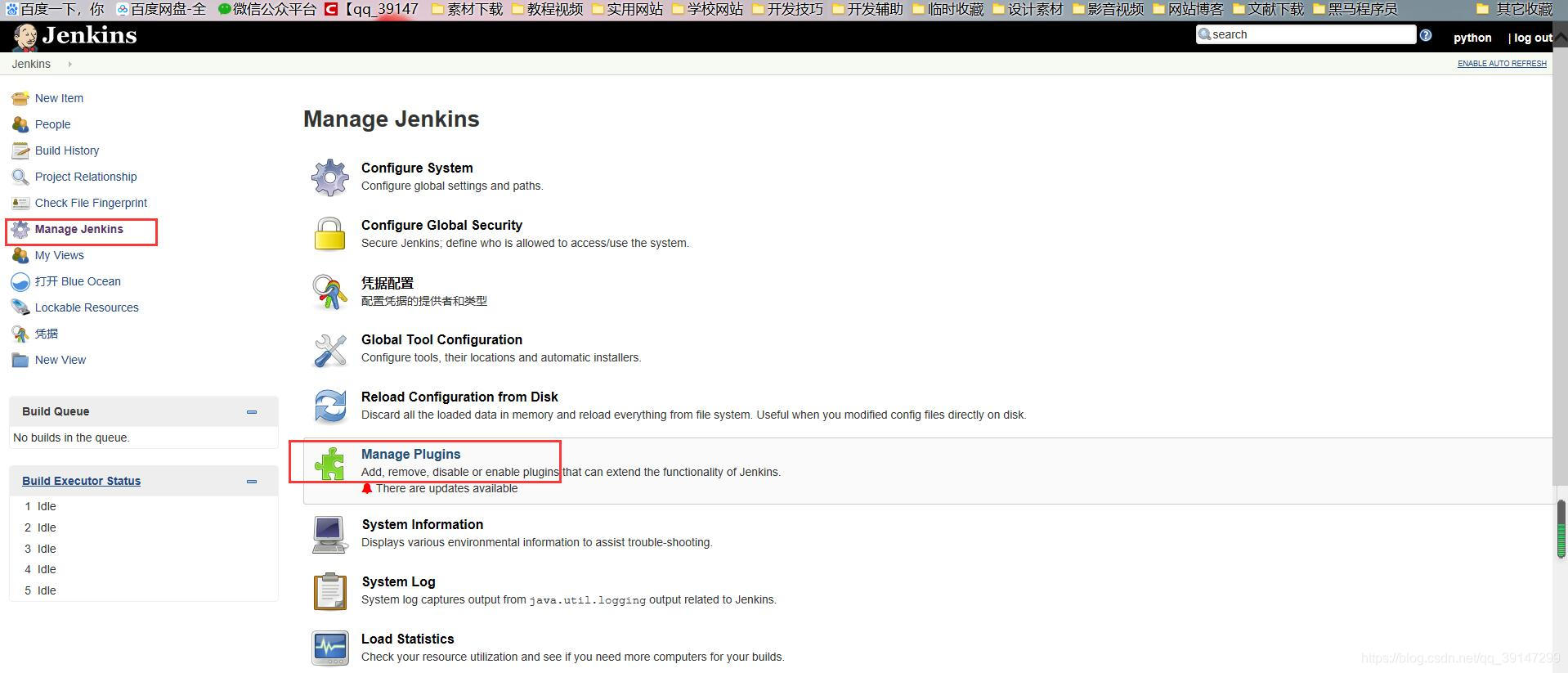Click the Check File Fingerprint icon
The height and width of the screenshot is (673, 1568).
pyautogui.click(x=20, y=203)
